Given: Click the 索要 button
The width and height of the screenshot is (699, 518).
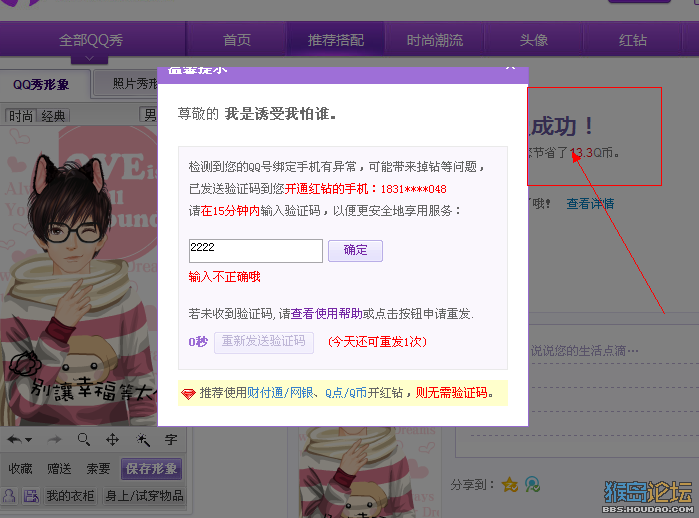Looking at the screenshot, I should (x=99, y=469).
